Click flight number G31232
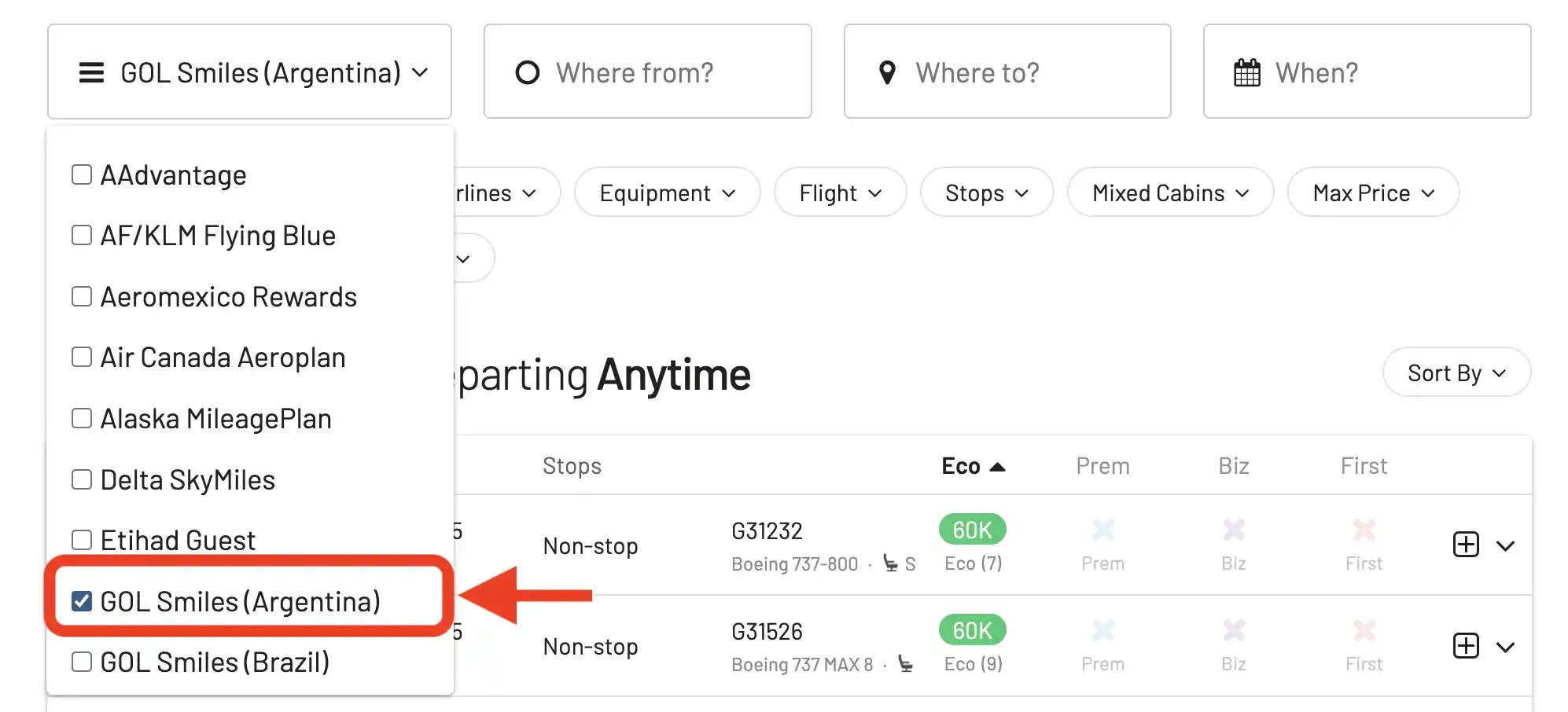The image size is (1568, 712). click(x=767, y=531)
